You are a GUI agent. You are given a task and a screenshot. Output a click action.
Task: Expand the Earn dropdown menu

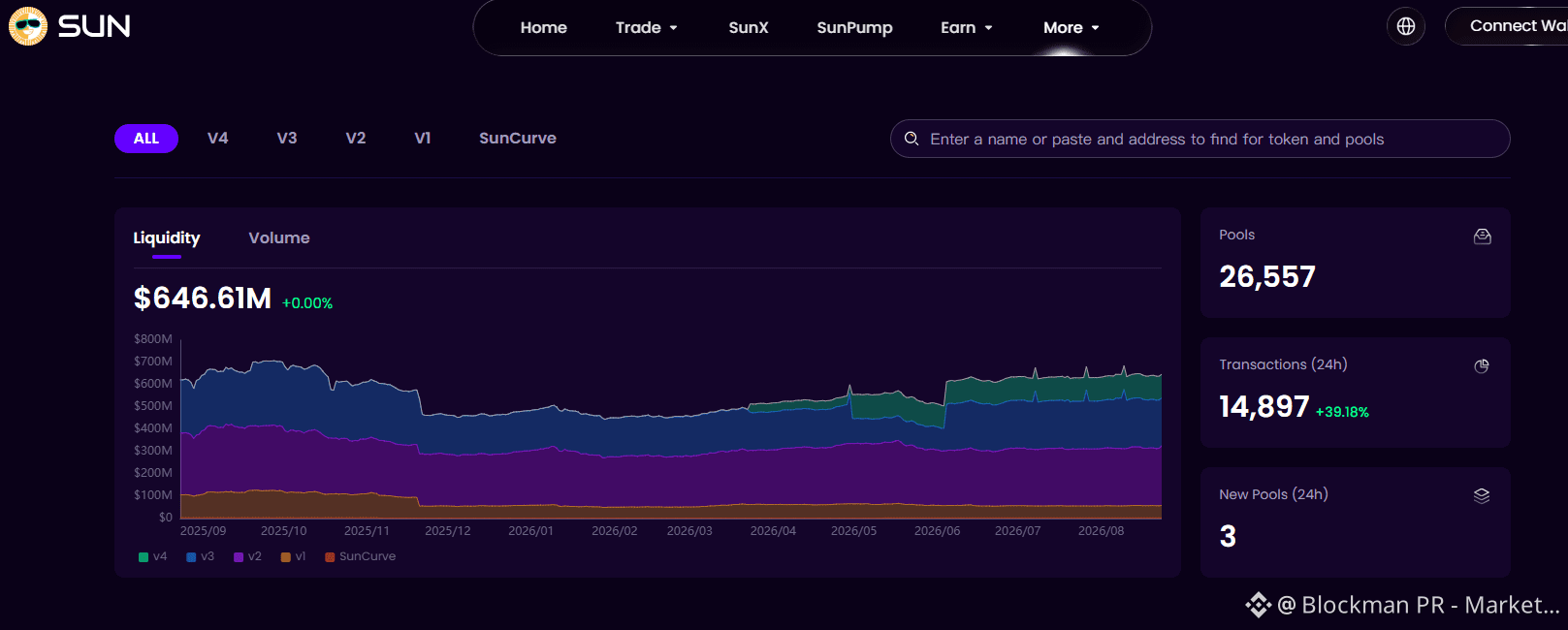click(967, 27)
